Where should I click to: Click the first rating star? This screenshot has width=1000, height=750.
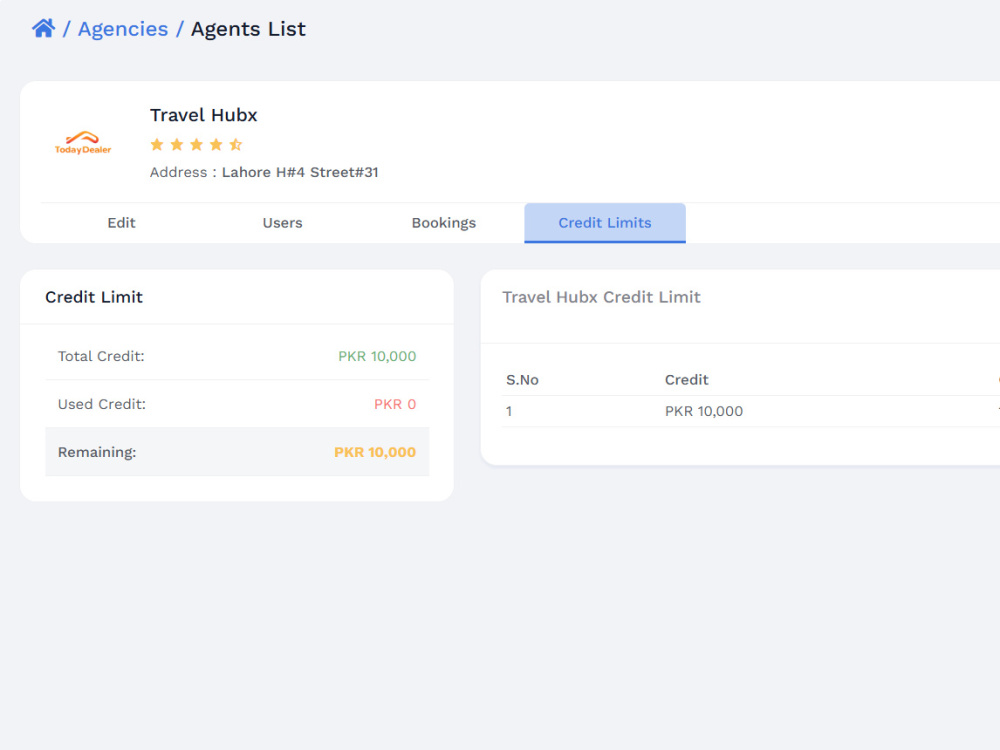[157, 145]
